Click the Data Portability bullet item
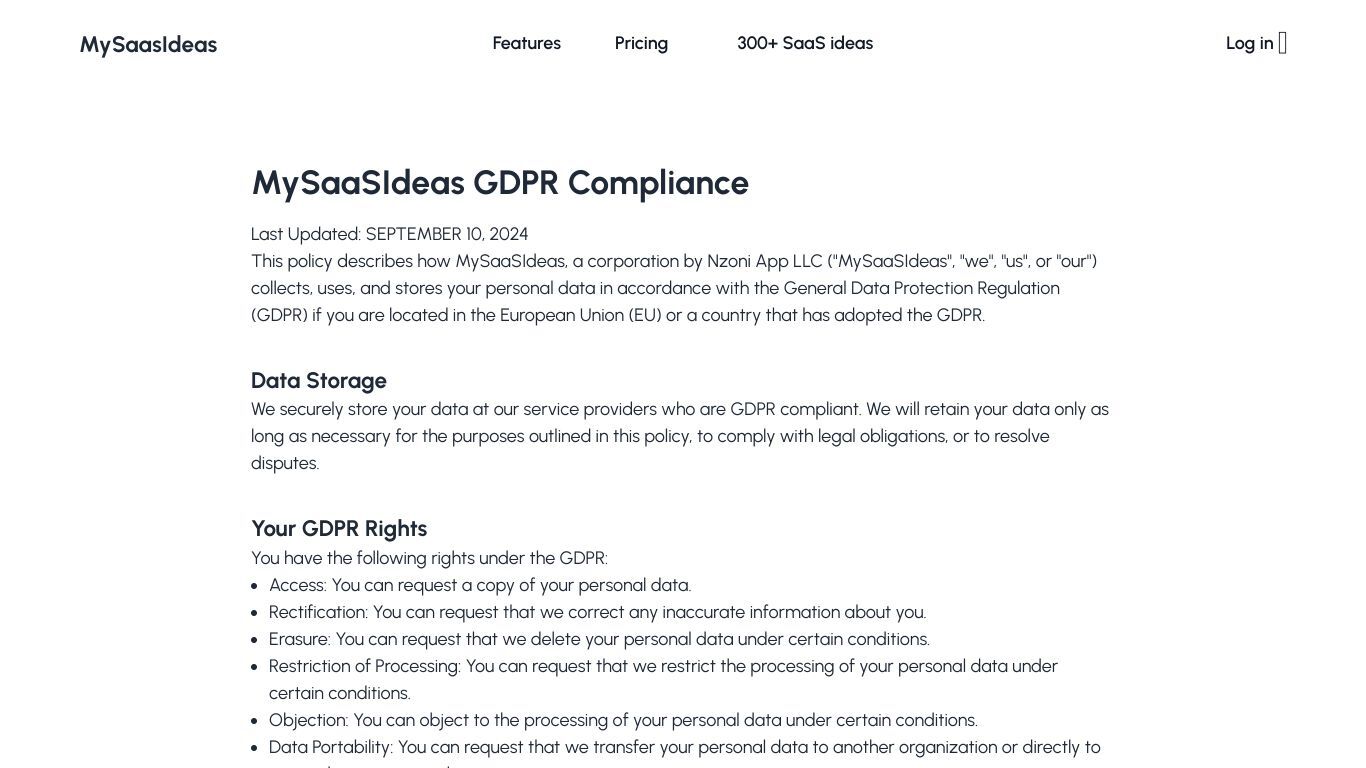 (x=685, y=757)
